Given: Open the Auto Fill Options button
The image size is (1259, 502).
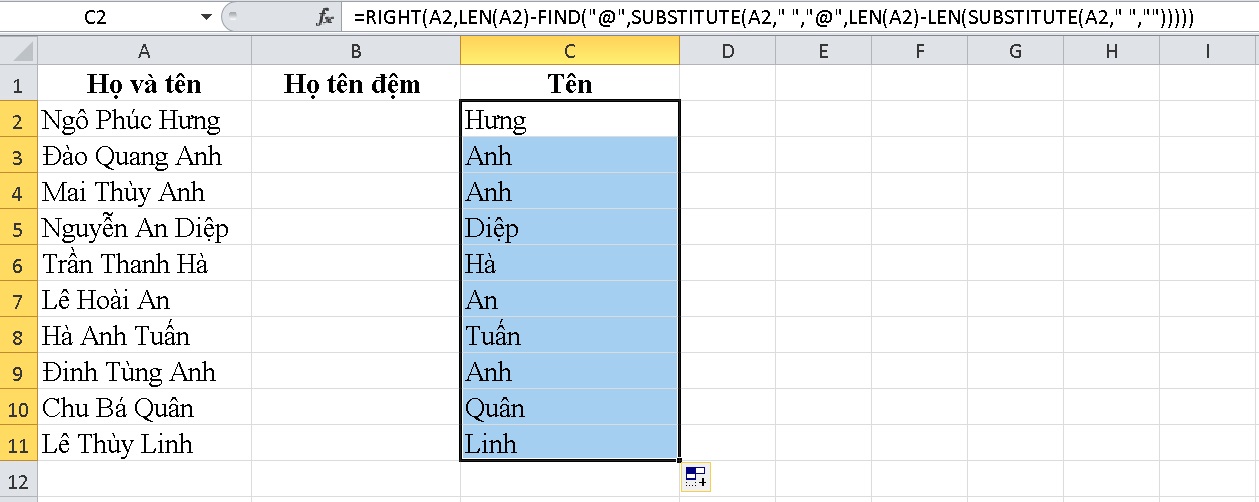Looking at the screenshot, I should coord(696,477).
